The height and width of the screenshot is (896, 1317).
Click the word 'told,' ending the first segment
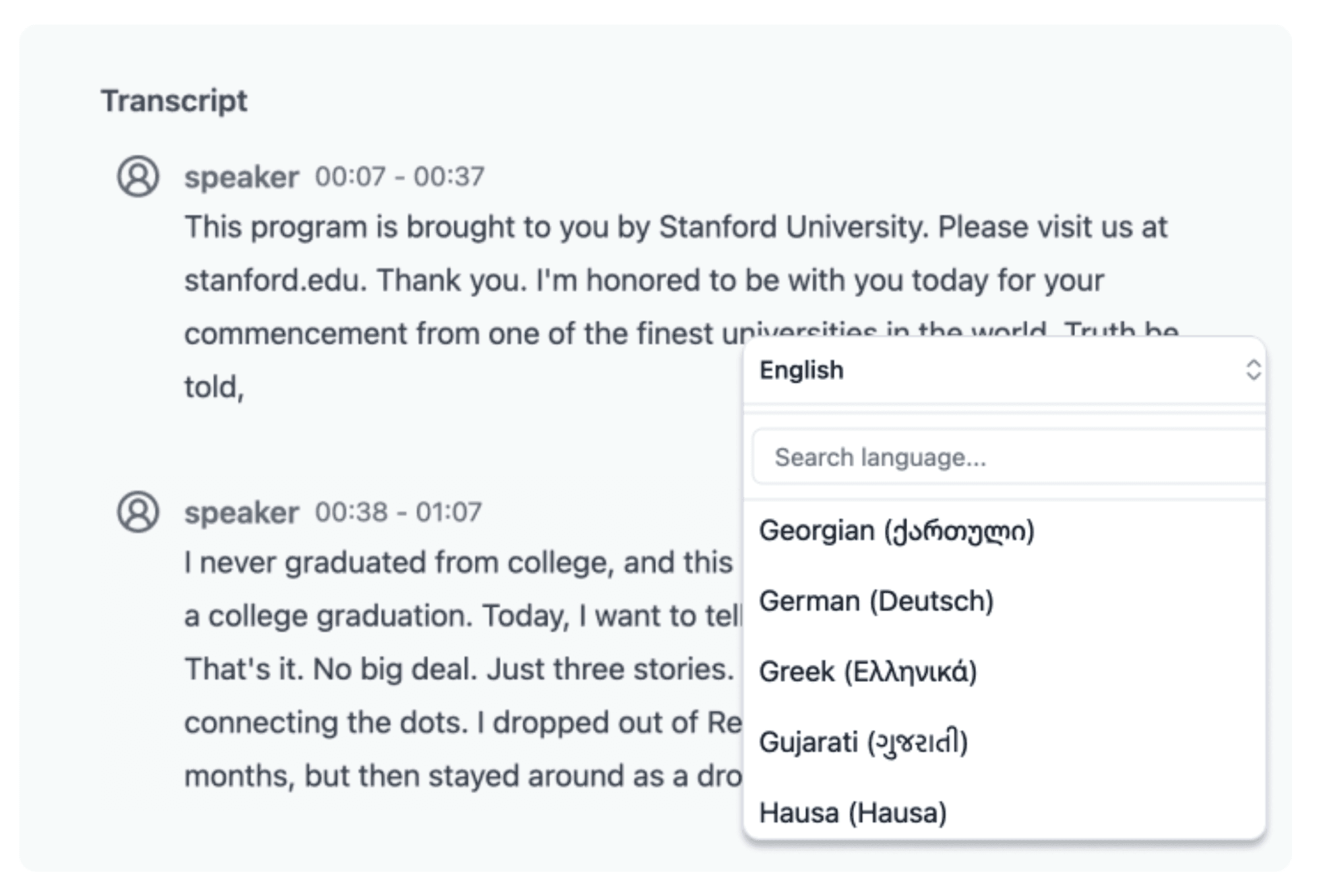tap(214, 387)
